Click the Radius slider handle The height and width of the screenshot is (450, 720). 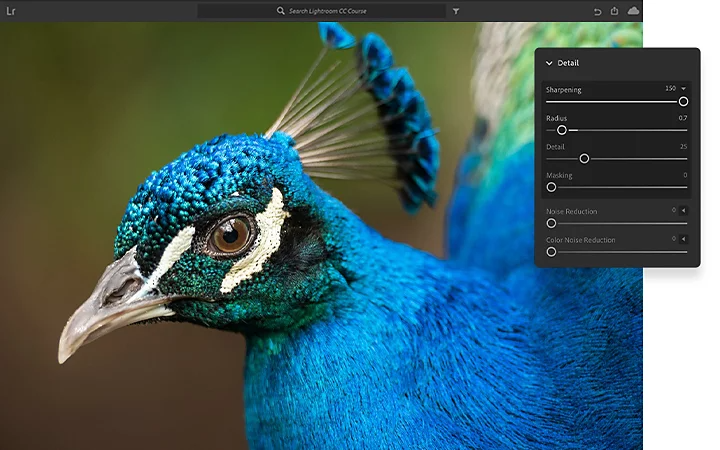tap(561, 130)
